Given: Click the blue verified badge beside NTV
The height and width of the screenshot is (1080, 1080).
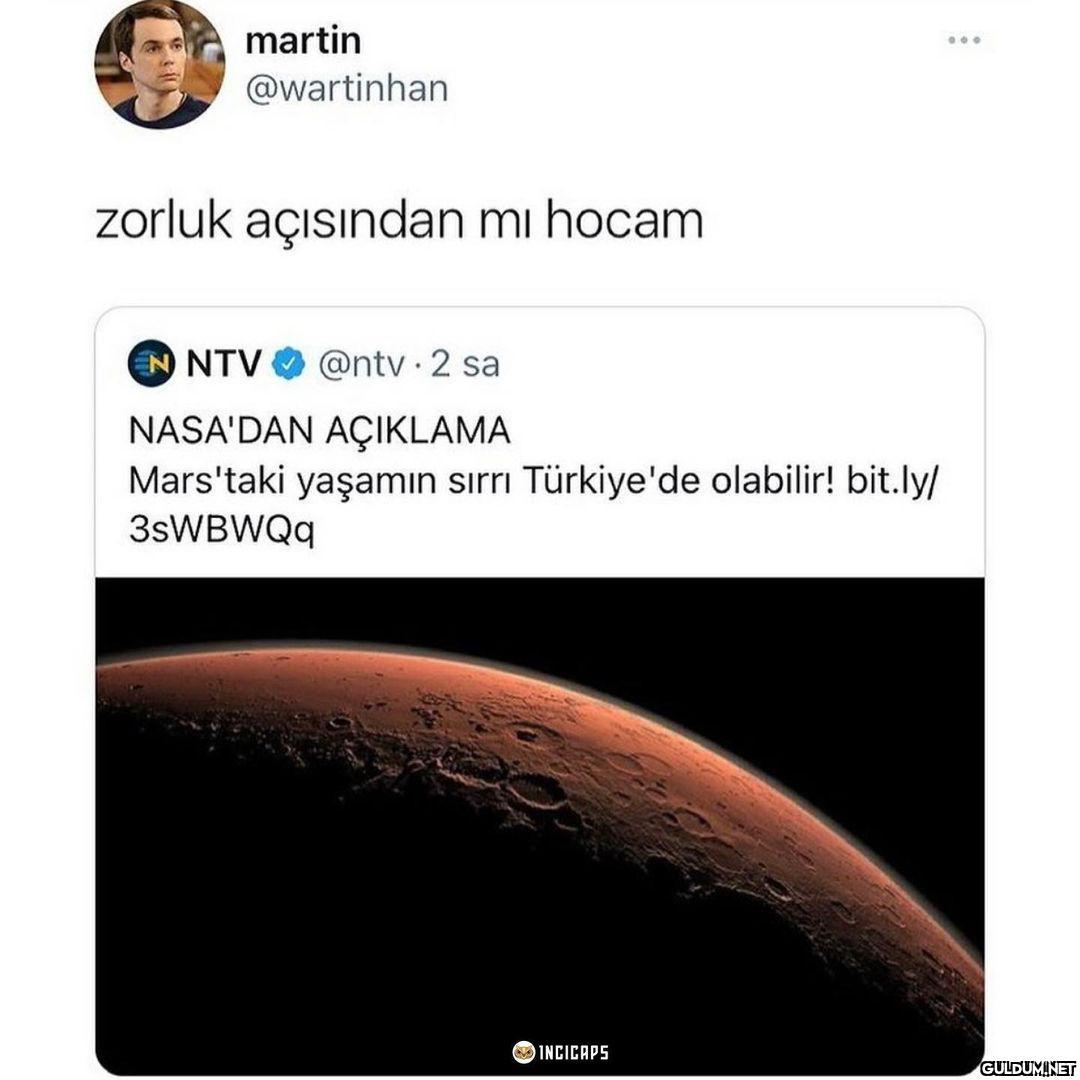Looking at the screenshot, I should (x=289, y=364).
